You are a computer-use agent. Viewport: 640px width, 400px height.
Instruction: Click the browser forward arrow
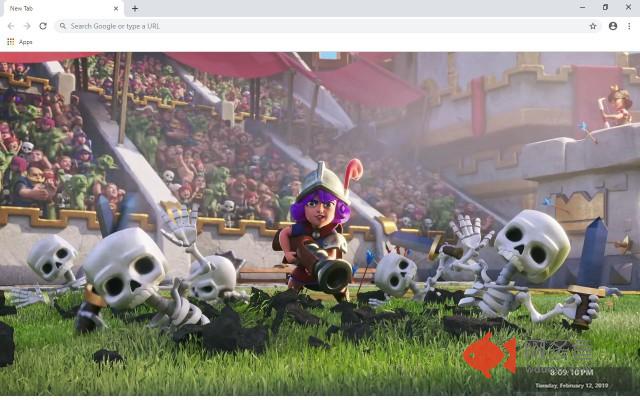tap(27, 26)
